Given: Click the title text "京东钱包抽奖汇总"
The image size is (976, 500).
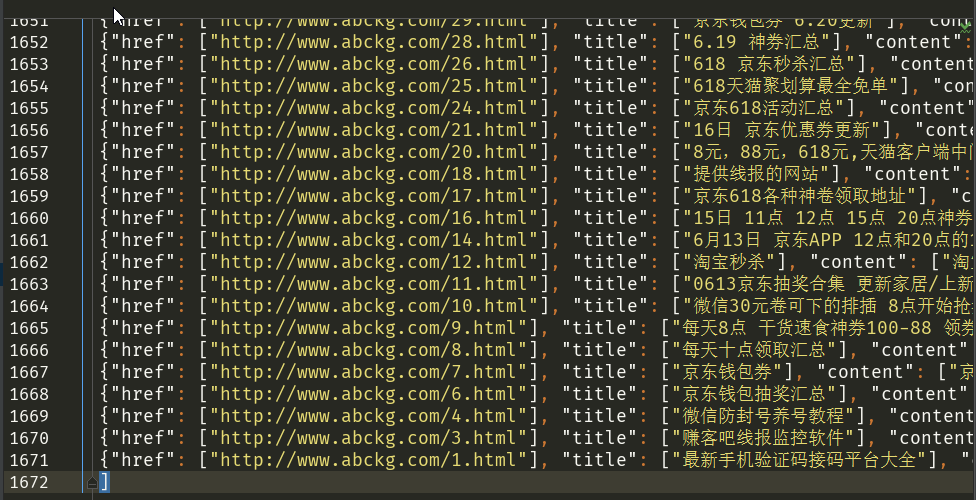Looking at the screenshot, I should [x=754, y=394].
